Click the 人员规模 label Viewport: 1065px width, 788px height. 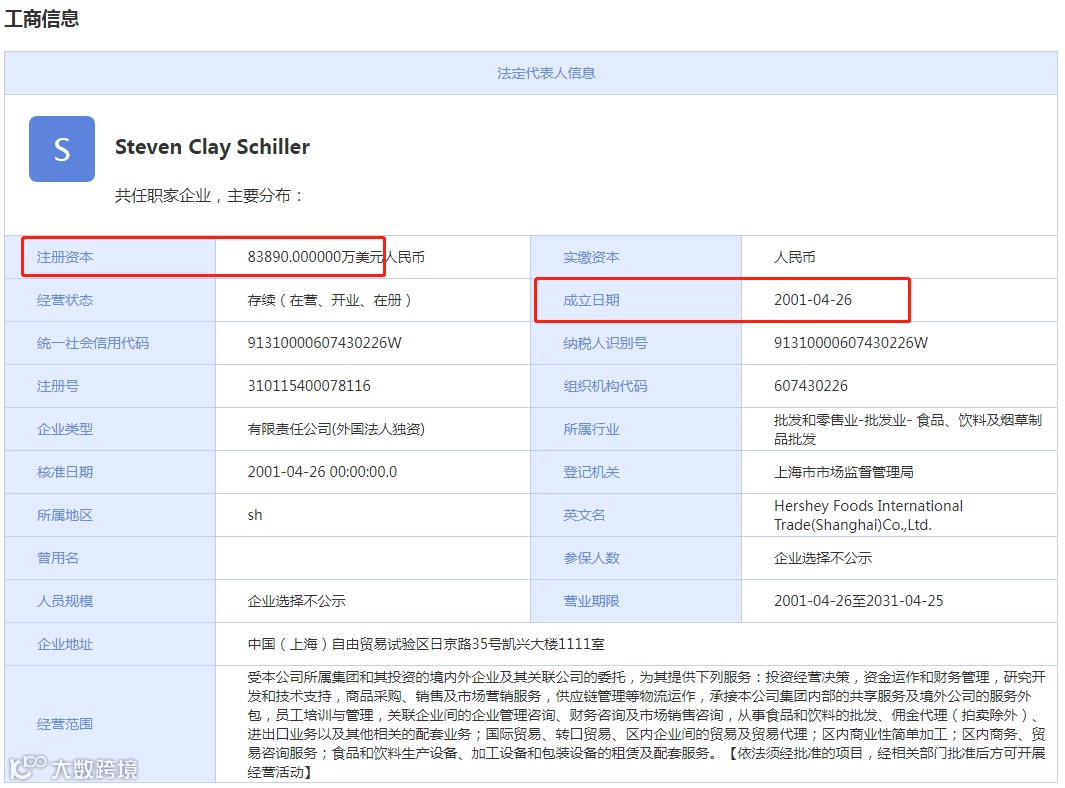65,601
